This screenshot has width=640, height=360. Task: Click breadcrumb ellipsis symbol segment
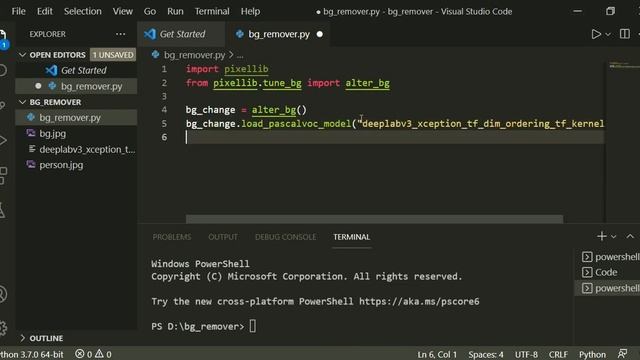240,55
